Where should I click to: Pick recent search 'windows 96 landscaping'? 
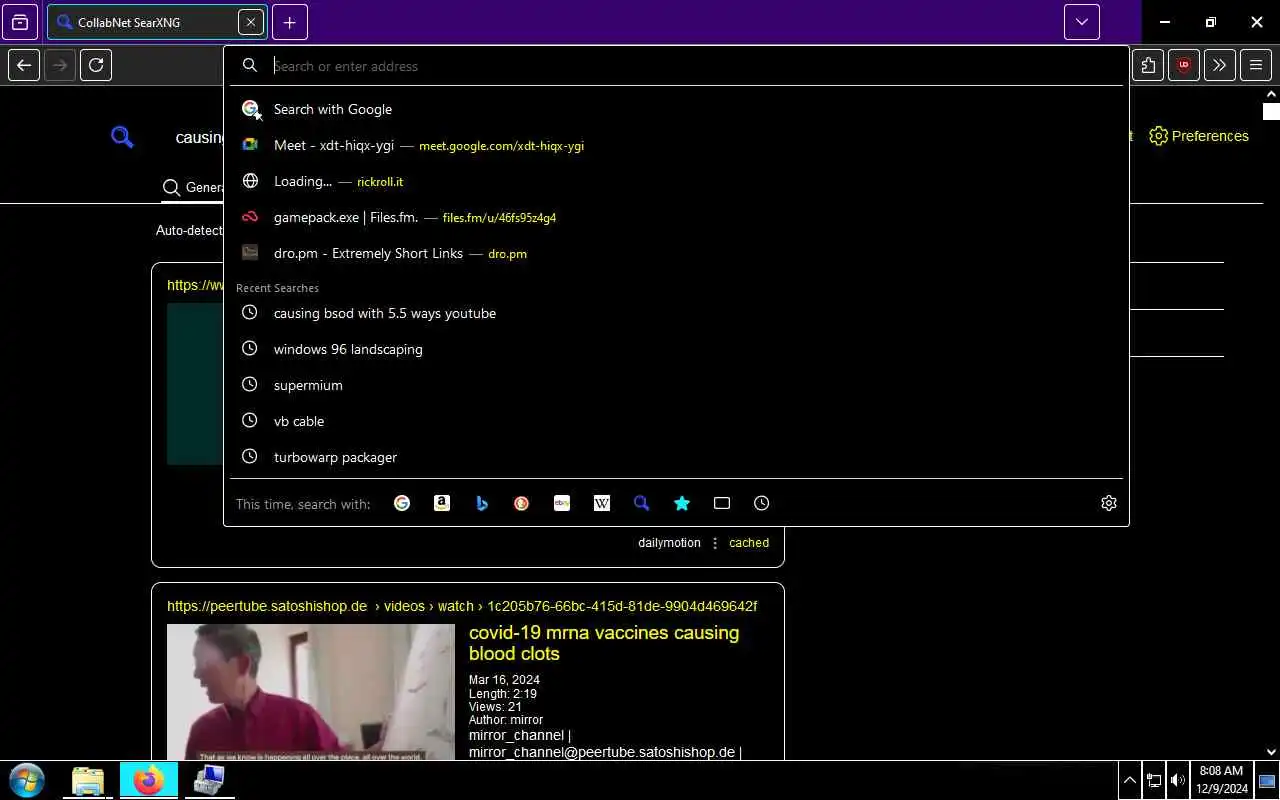coord(676,349)
